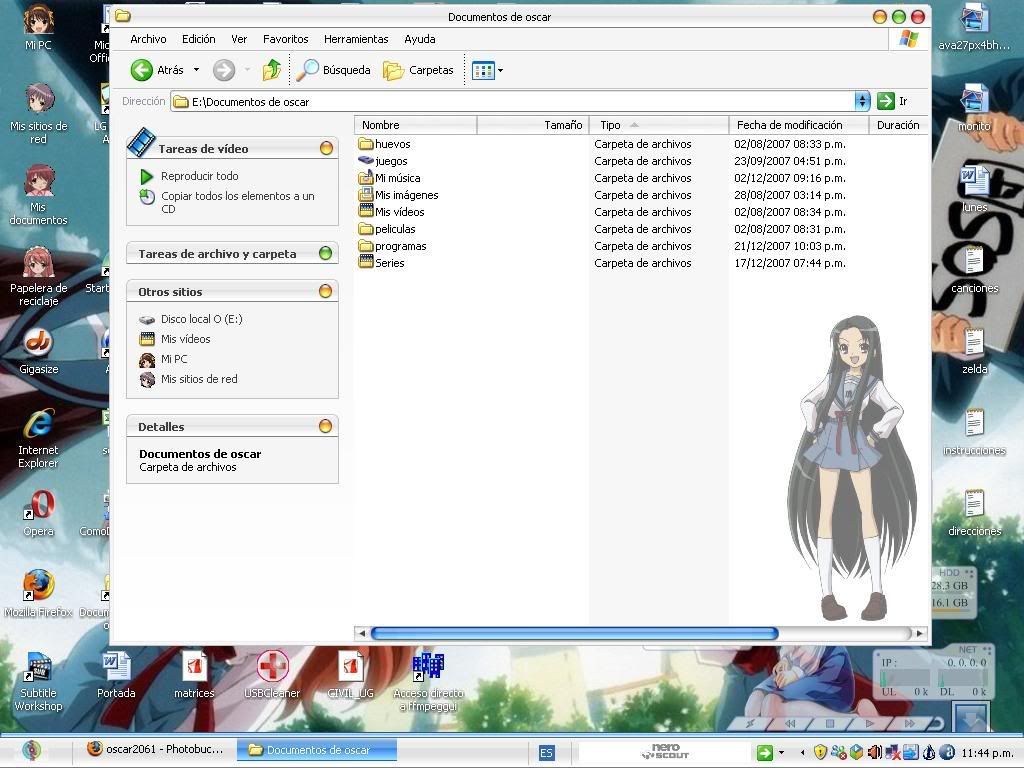Open the Herramientas menu
This screenshot has width=1024, height=768.
356,39
